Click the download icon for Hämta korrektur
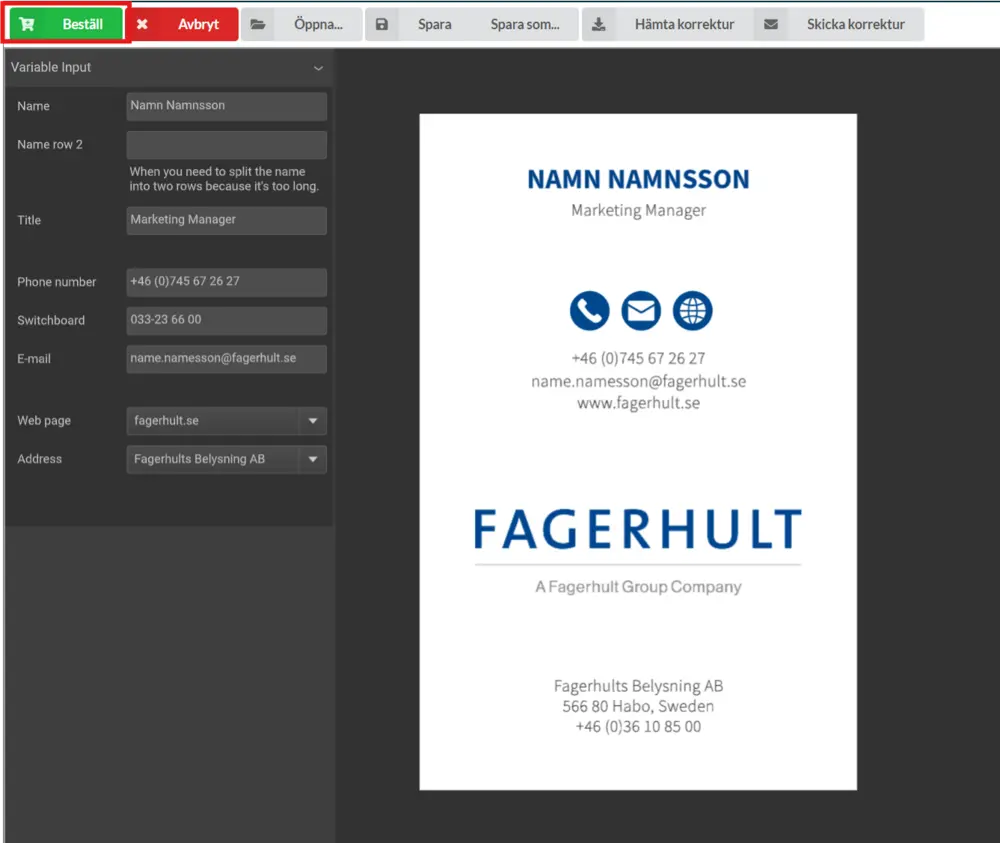The width and height of the screenshot is (1000, 843). (599, 24)
